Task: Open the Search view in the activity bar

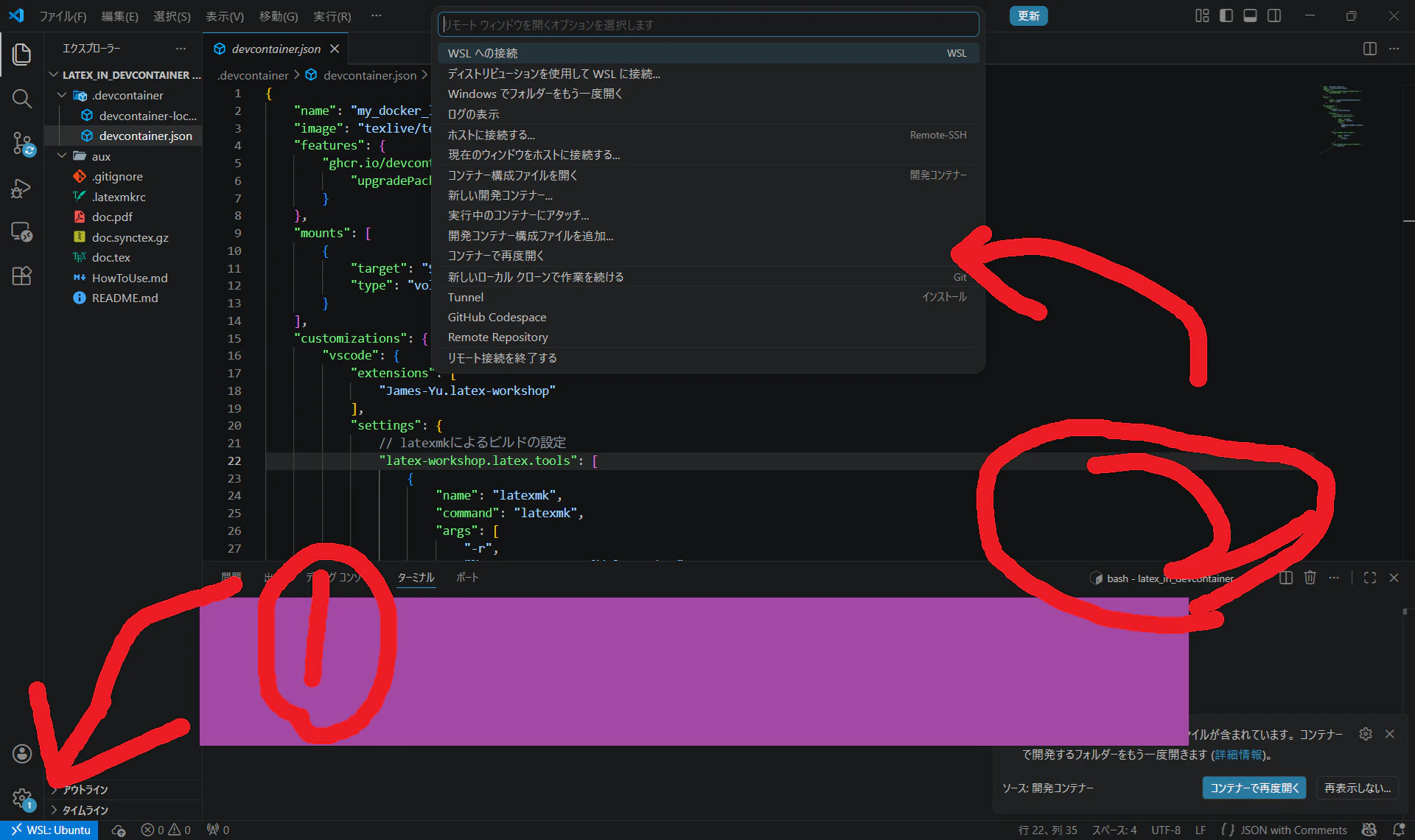Action: [21, 99]
